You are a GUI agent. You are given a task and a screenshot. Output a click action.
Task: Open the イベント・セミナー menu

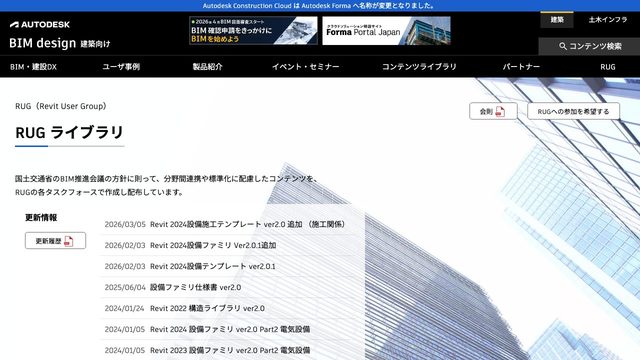tap(306, 67)
